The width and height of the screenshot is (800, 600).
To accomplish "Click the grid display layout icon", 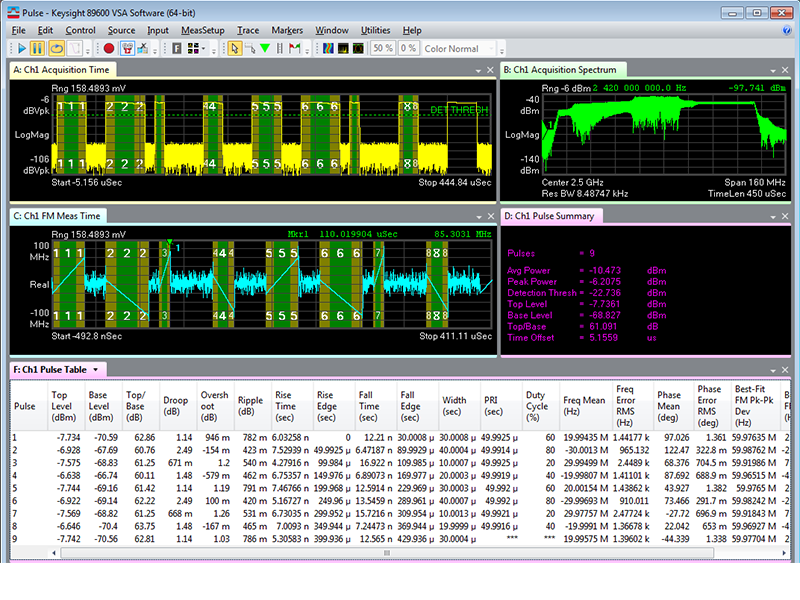I will (x=191, y=48).
